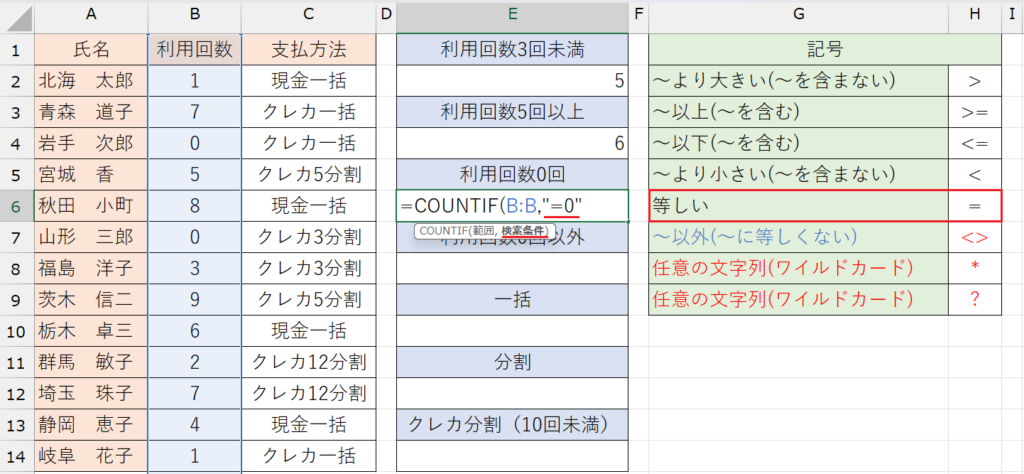Click result cell showing 6 in column E

coord(512,144)
